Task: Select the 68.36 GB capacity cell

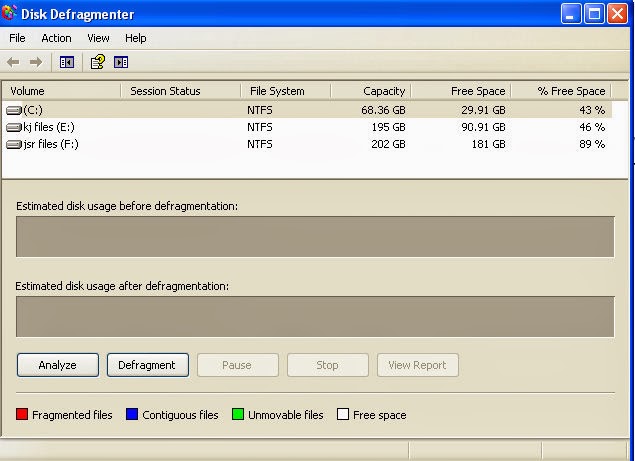Action: pos(383,110)
